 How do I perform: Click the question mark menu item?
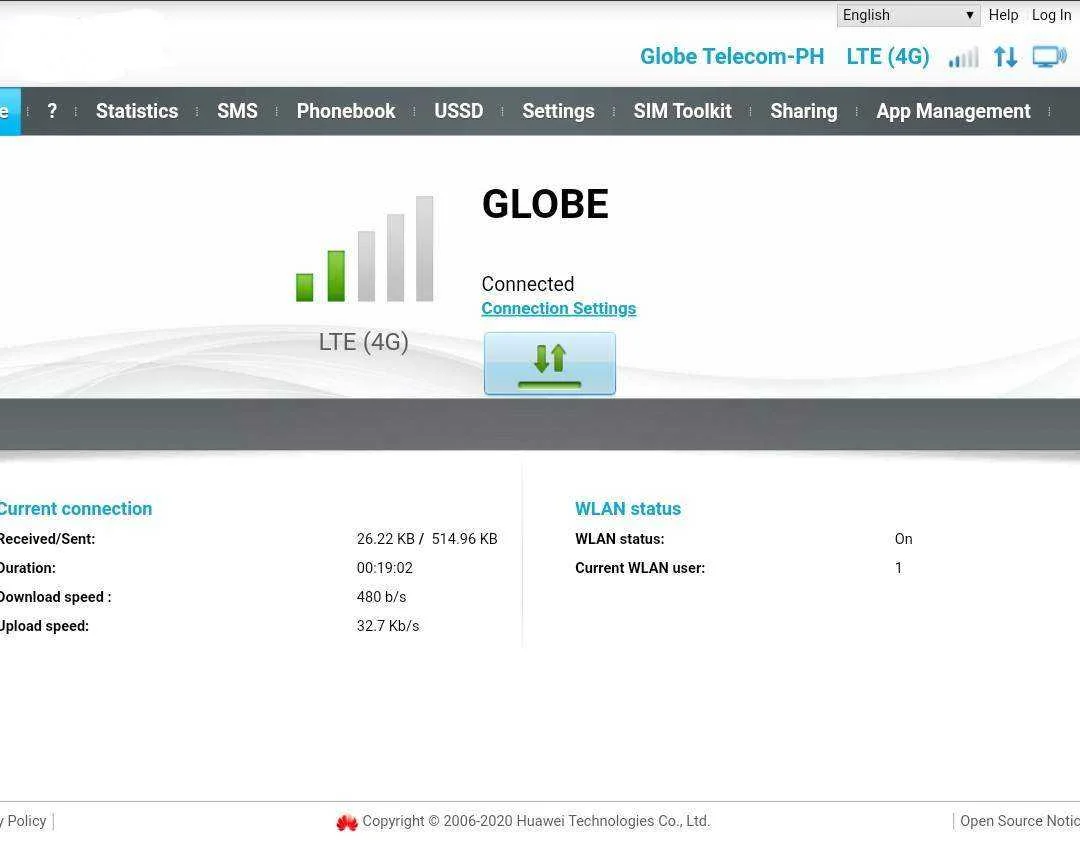point(52,111)
